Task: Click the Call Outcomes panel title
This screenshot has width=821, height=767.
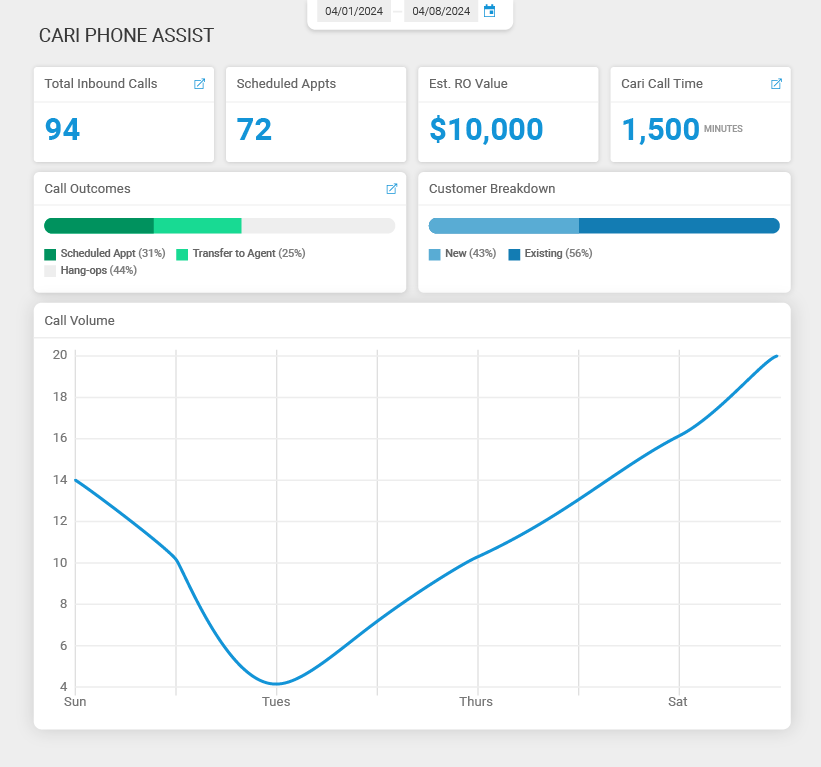Action: point(87,189)
